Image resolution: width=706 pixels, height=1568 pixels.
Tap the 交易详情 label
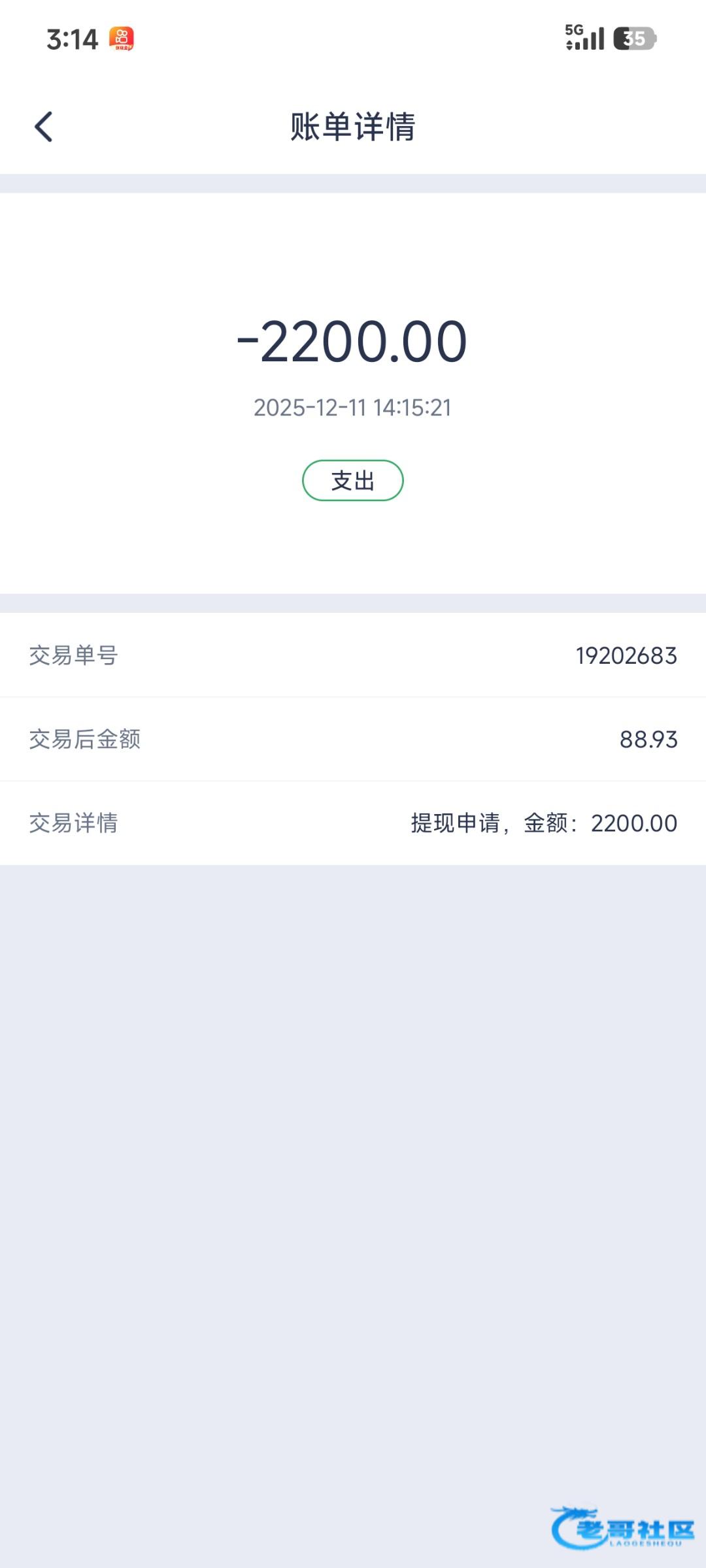click(x=73, y=823)
